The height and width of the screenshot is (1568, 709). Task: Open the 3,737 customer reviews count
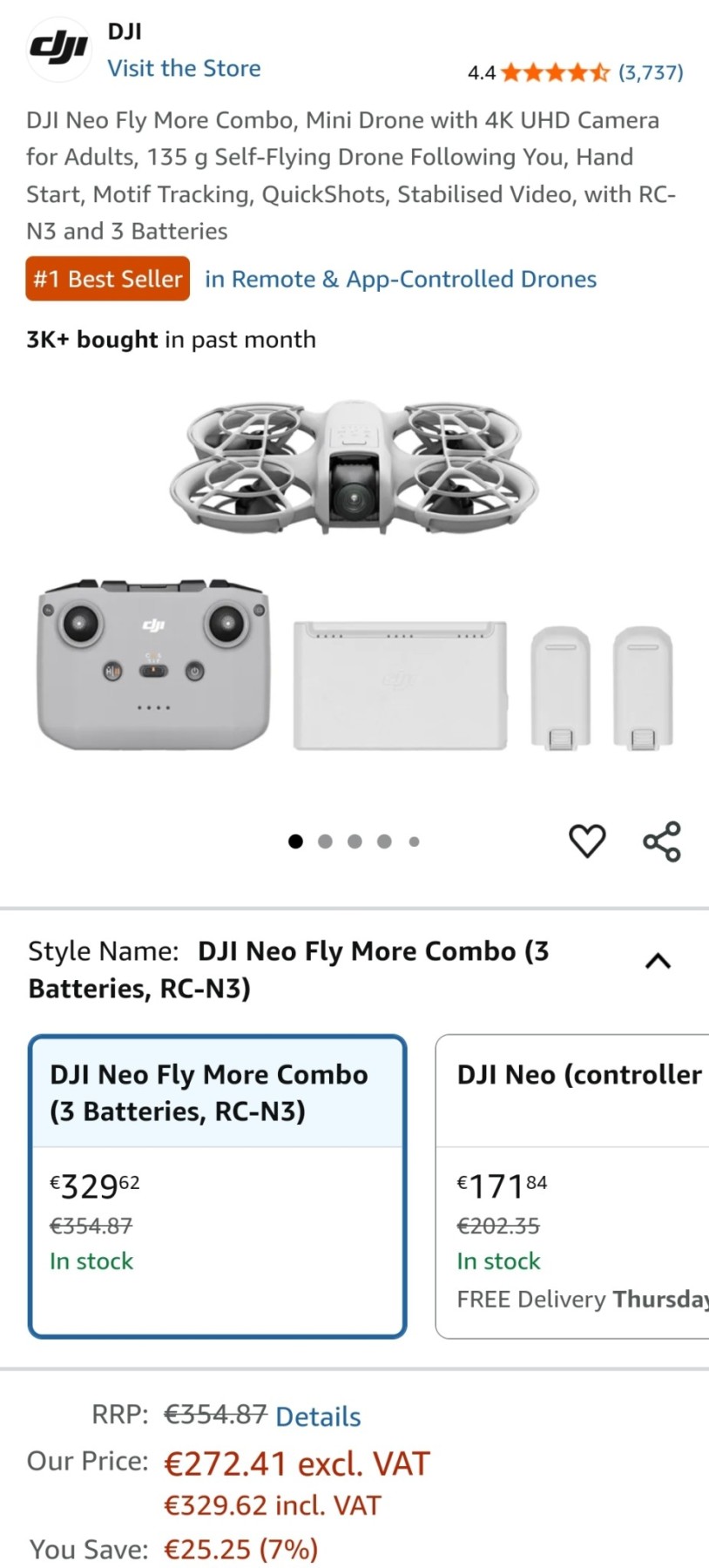pyautogui.click(x=651, y=72)
